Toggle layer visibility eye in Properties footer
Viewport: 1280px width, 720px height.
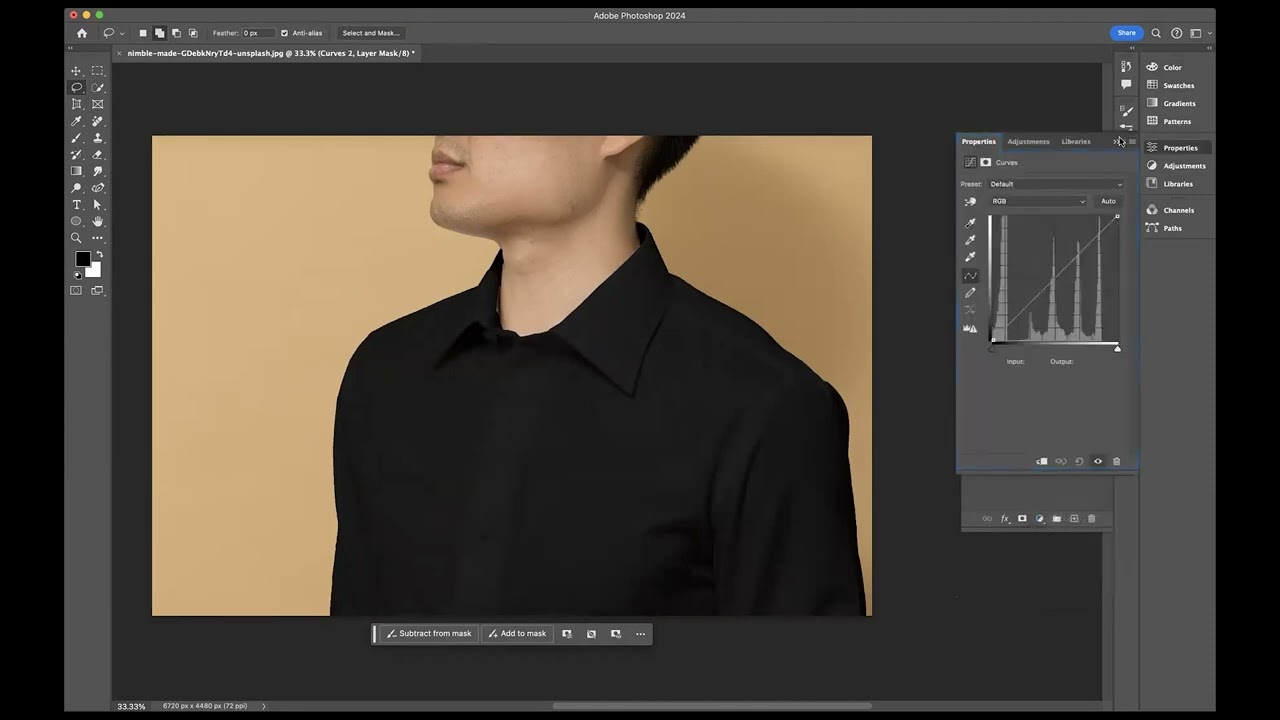point(1098,461)
